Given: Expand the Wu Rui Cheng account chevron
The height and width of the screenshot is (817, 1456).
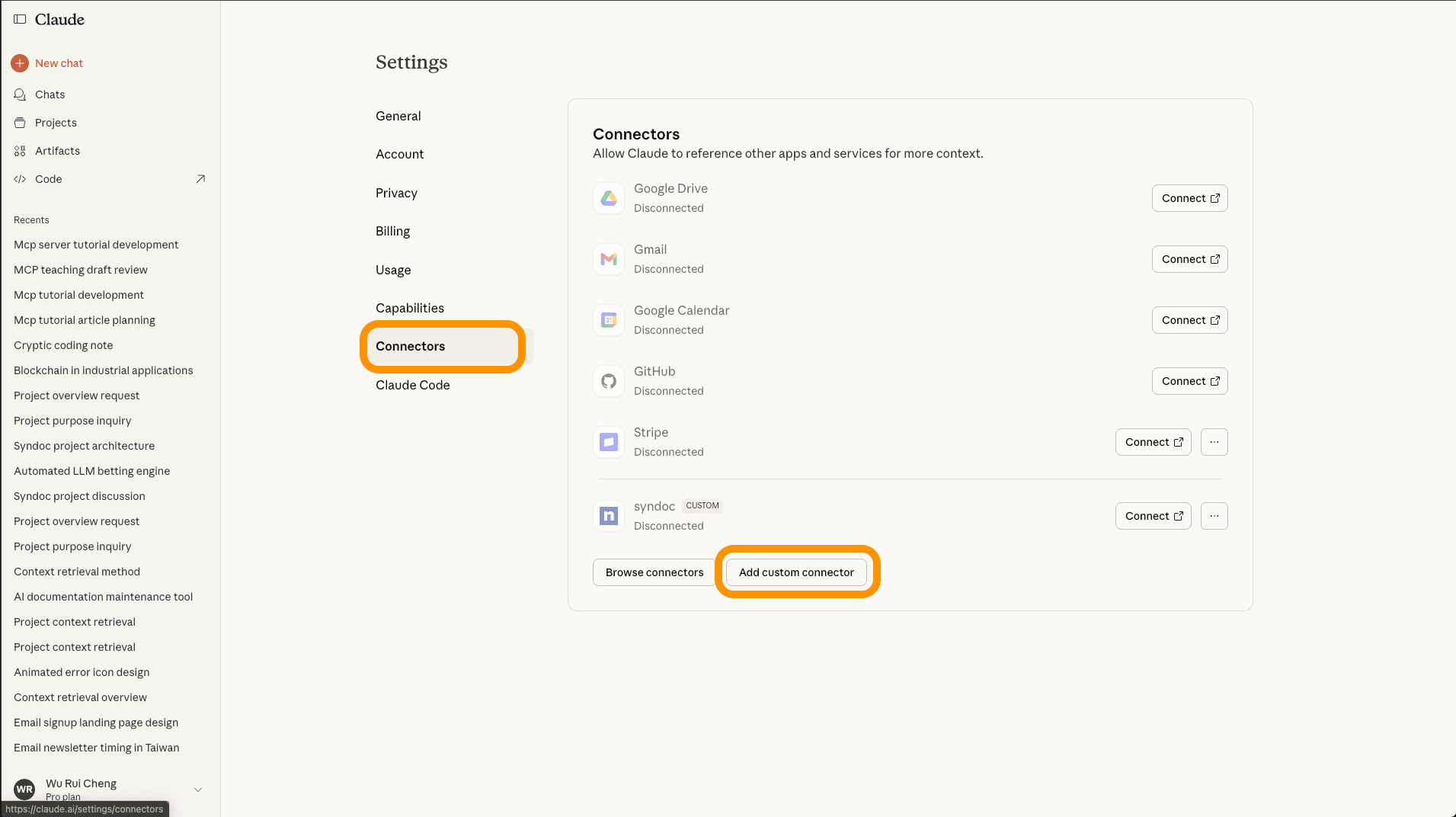Looking at the screenshot, I should point(197,790).
